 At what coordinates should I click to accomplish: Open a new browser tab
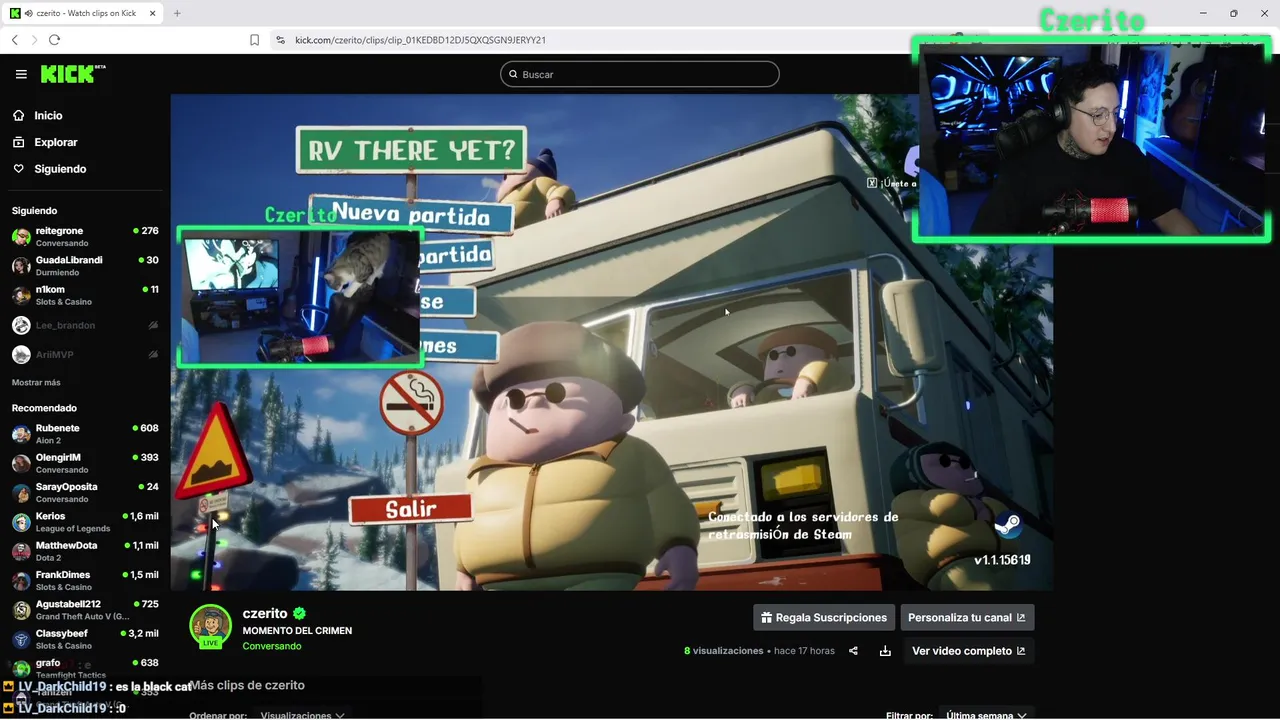click(x=177, y=13)
